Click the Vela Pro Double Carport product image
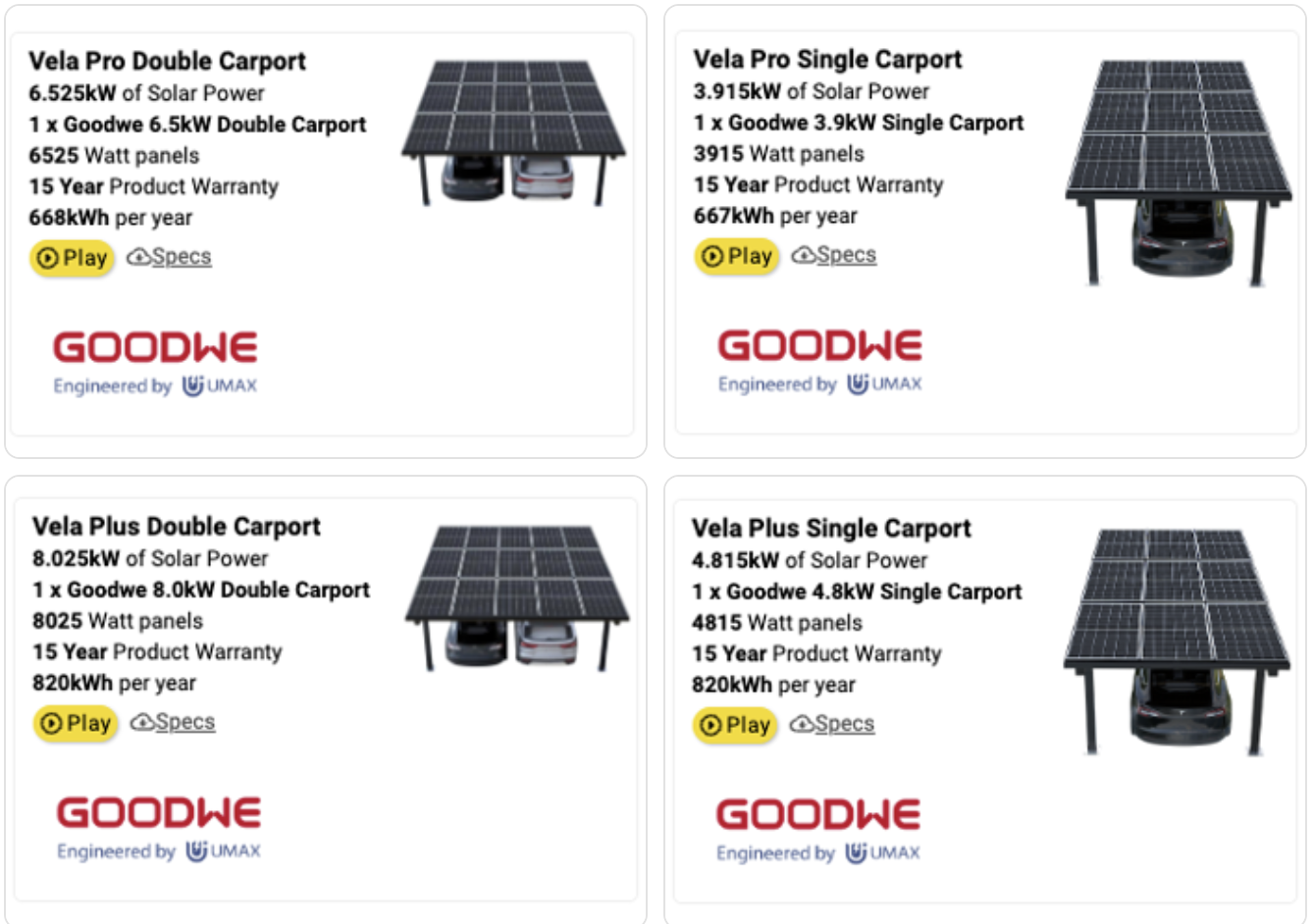Viewport: 1313px width, 924px height. [x=514, y=132]
